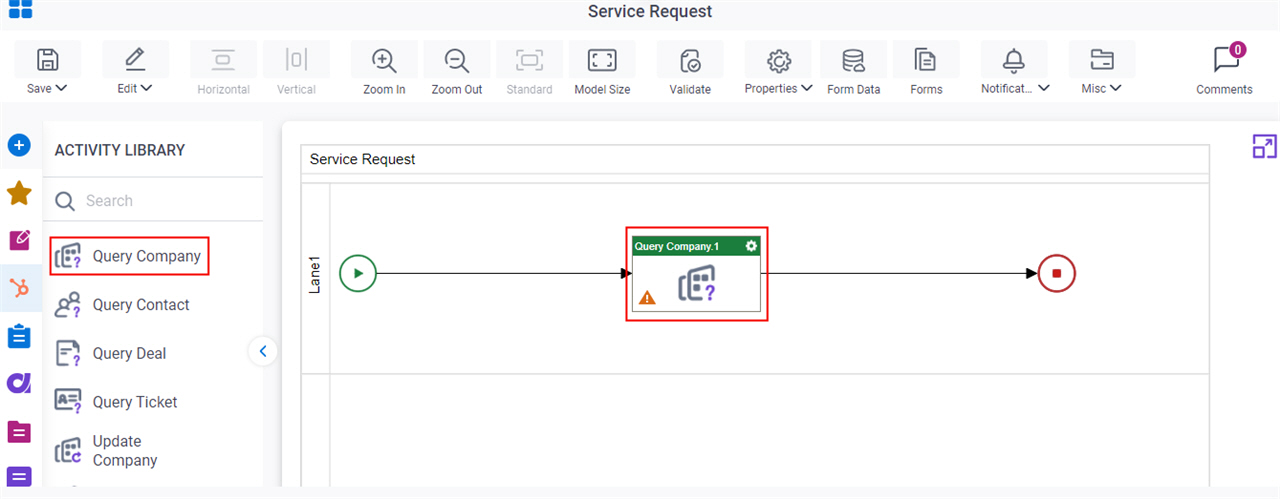This screenshot has width=1280, height=499.
Task: Click the ACTIVITY LIBRARY heading
Action: click(120, 150)
